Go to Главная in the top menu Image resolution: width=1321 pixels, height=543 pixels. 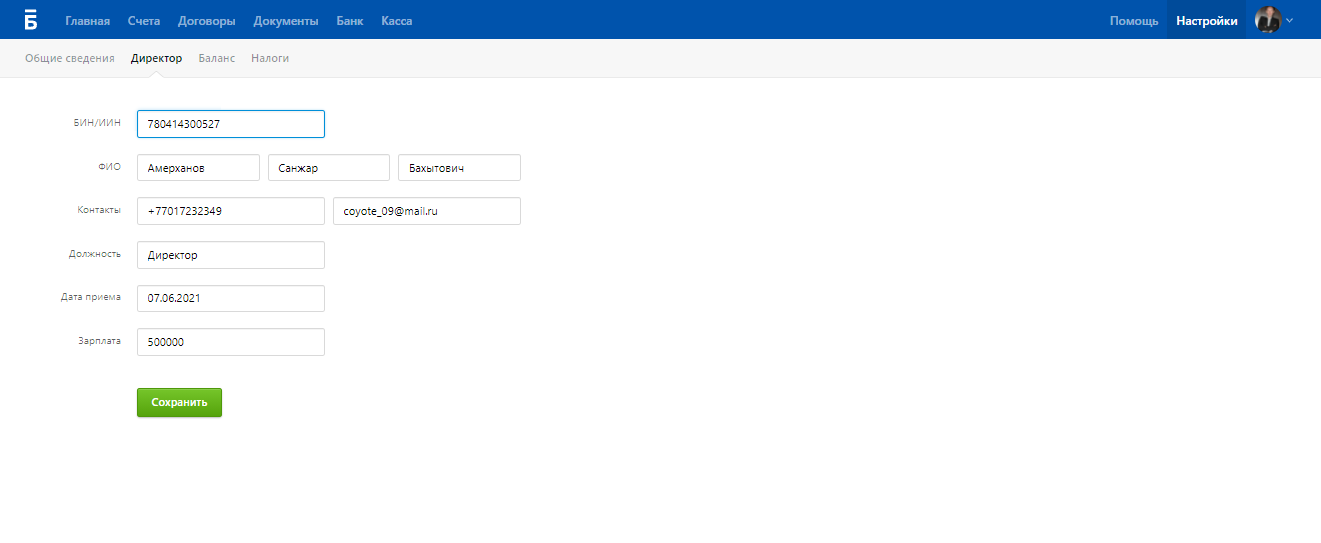[x=87, y=21]
